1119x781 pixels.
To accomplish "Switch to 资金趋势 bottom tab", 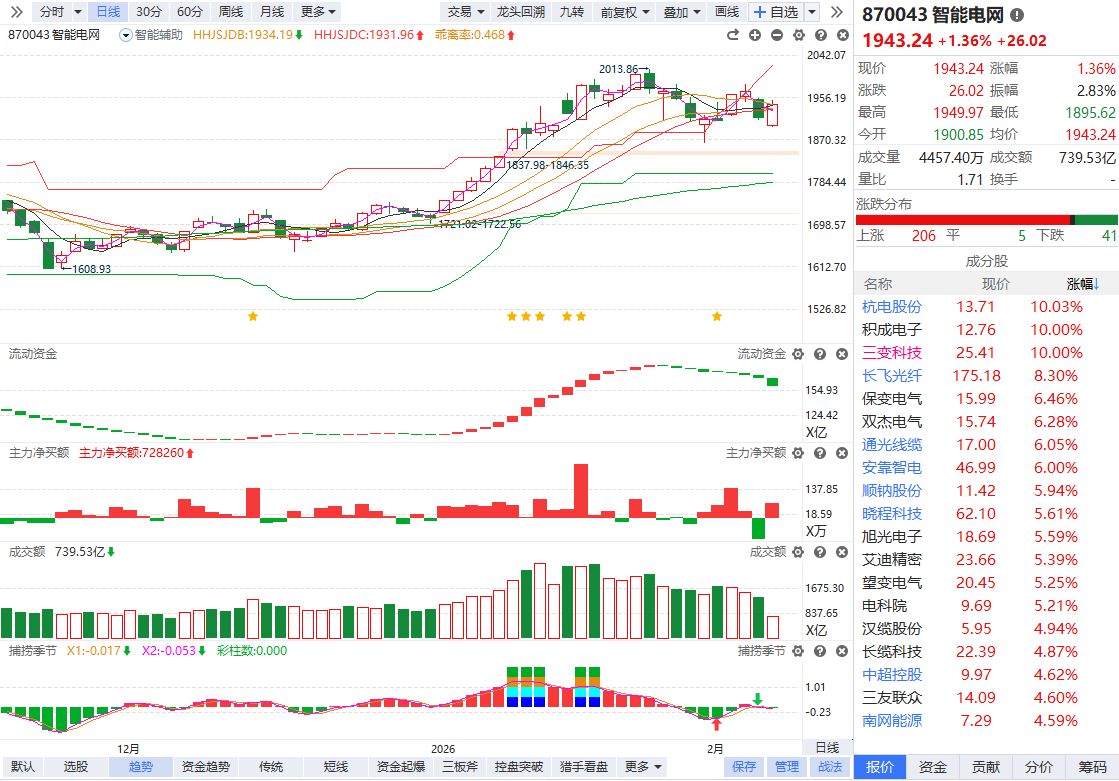I will click(x=205, y=767).
